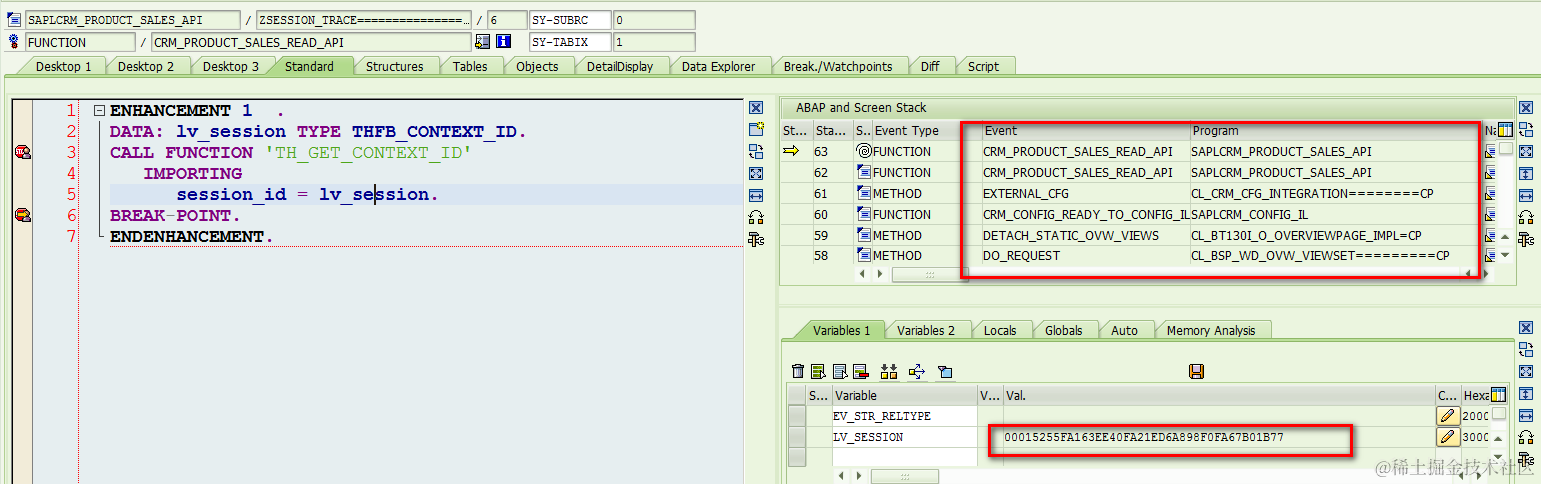1541x484 pixels.
Task: Click full-screen icon of variables panel
Action: click(x=1526, y=372)
